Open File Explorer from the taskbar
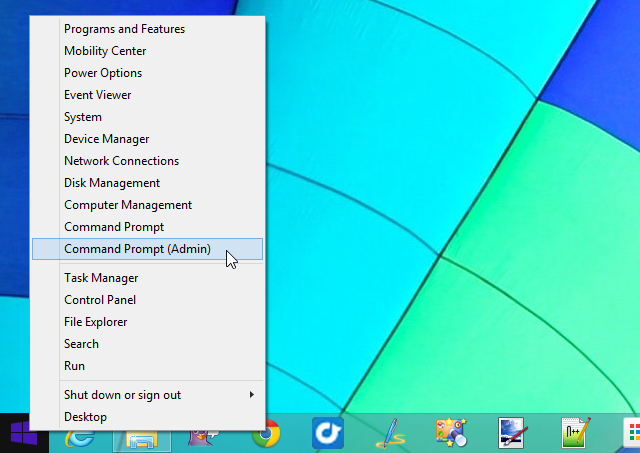 click(x=142, y=441)
